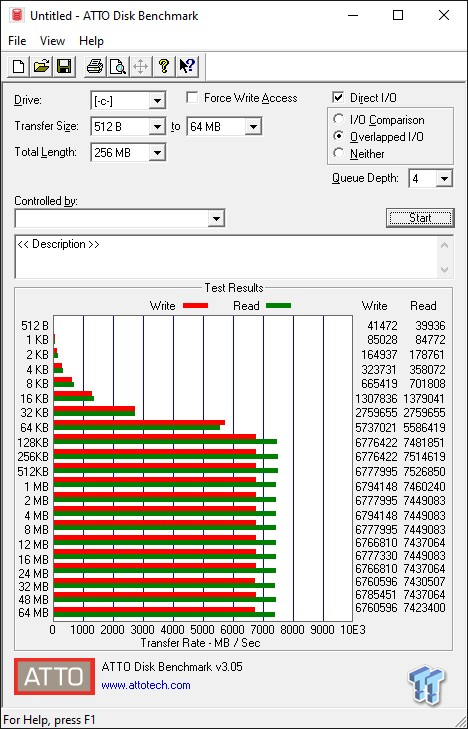Print results with the printer icon

point(95,66)
